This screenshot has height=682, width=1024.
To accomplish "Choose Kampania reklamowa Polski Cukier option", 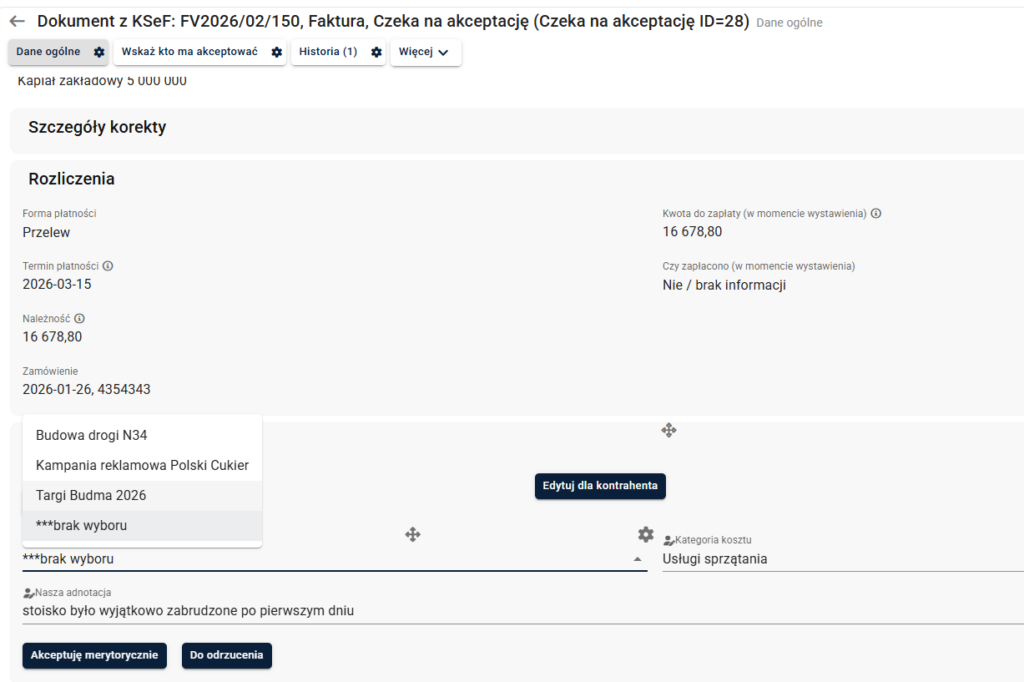I will 142,465.
